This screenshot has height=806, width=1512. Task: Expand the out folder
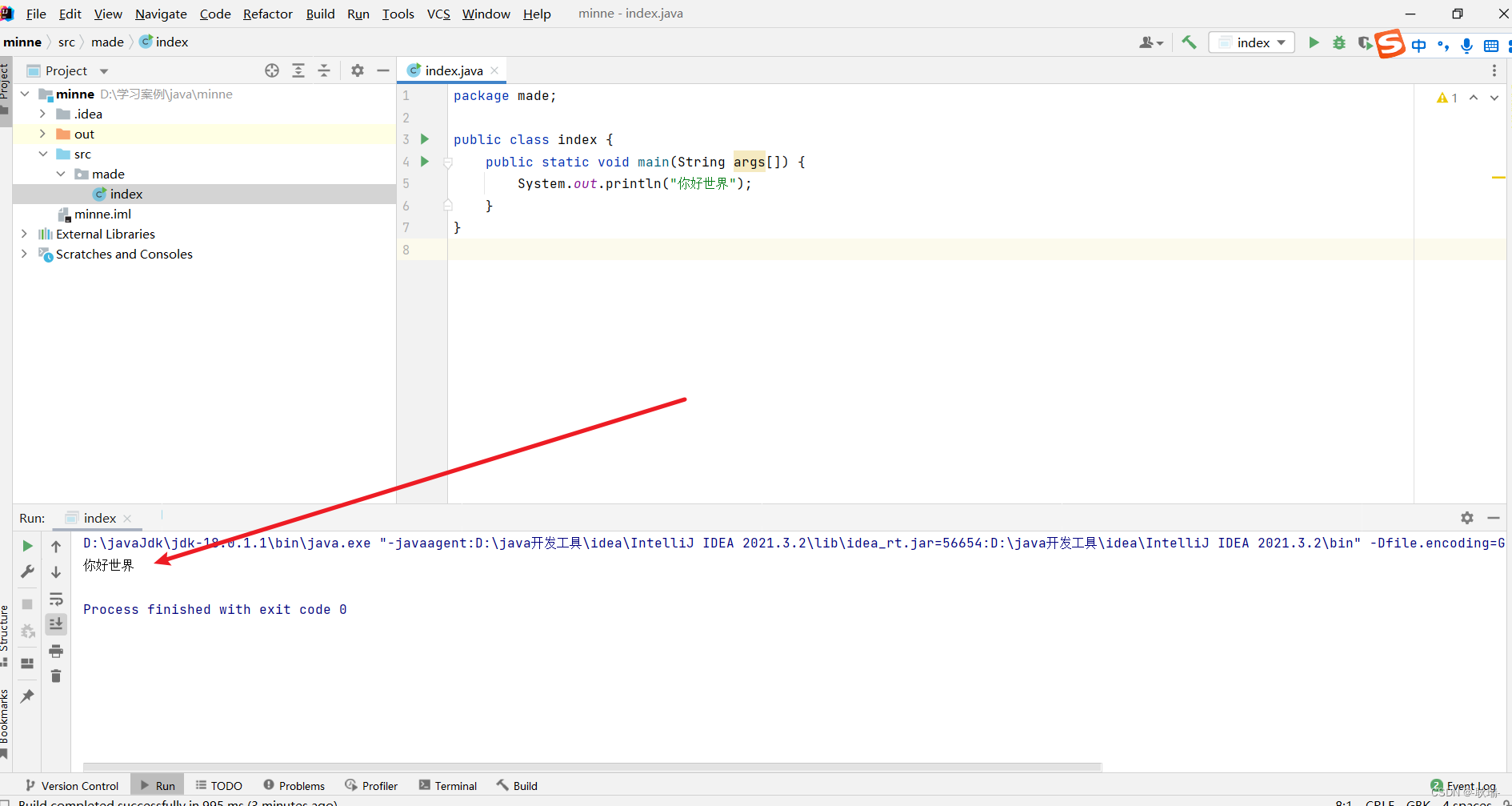[42, 134]
